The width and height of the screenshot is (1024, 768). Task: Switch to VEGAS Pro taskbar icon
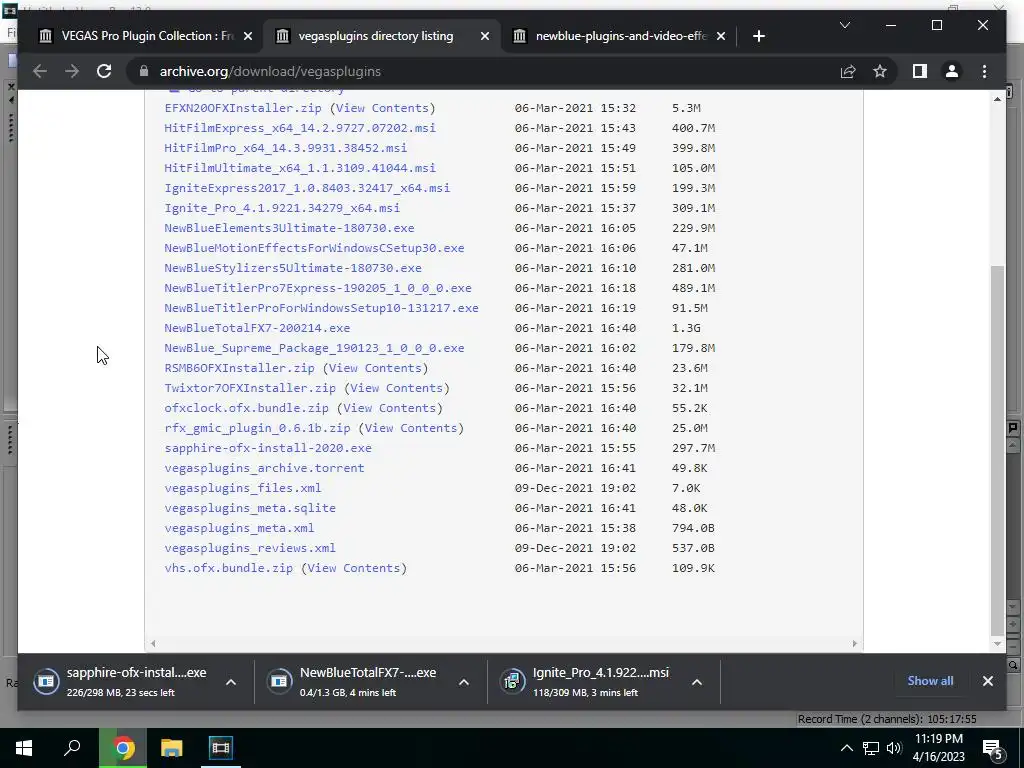pos(220,748)
